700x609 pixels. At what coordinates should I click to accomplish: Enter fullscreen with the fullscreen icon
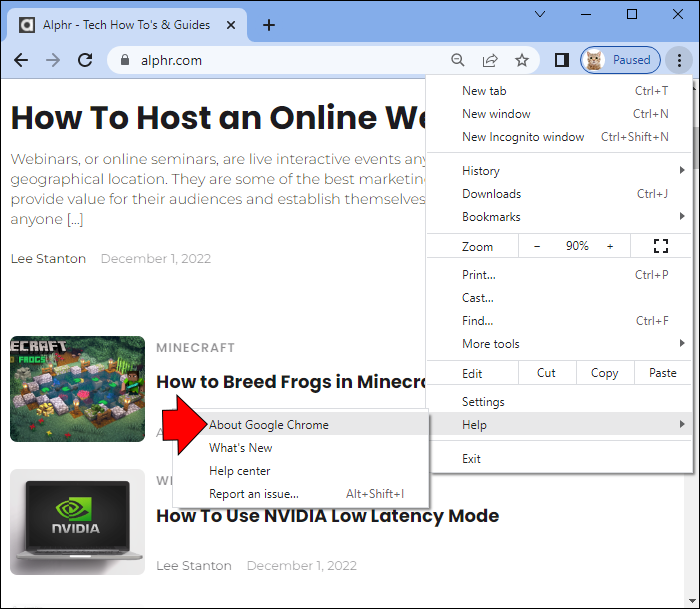tap(661, 246)
